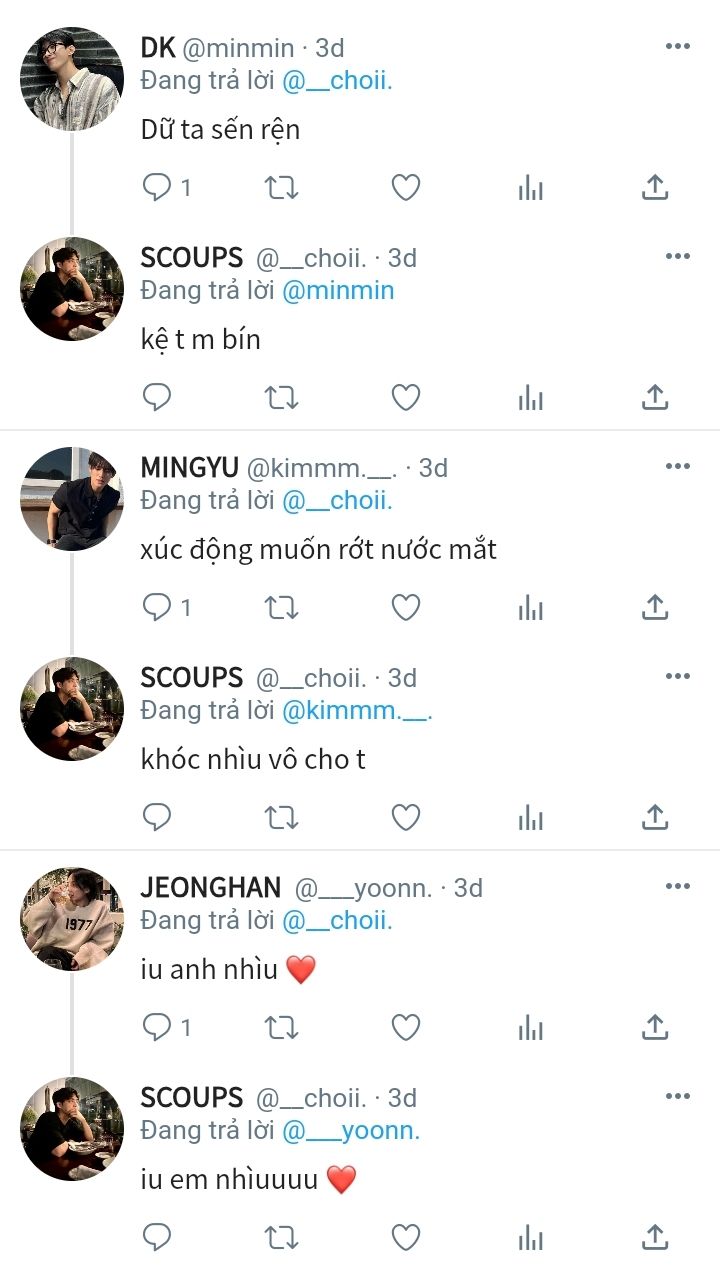Open the @kimmm.__. mention link

point(357,710)
